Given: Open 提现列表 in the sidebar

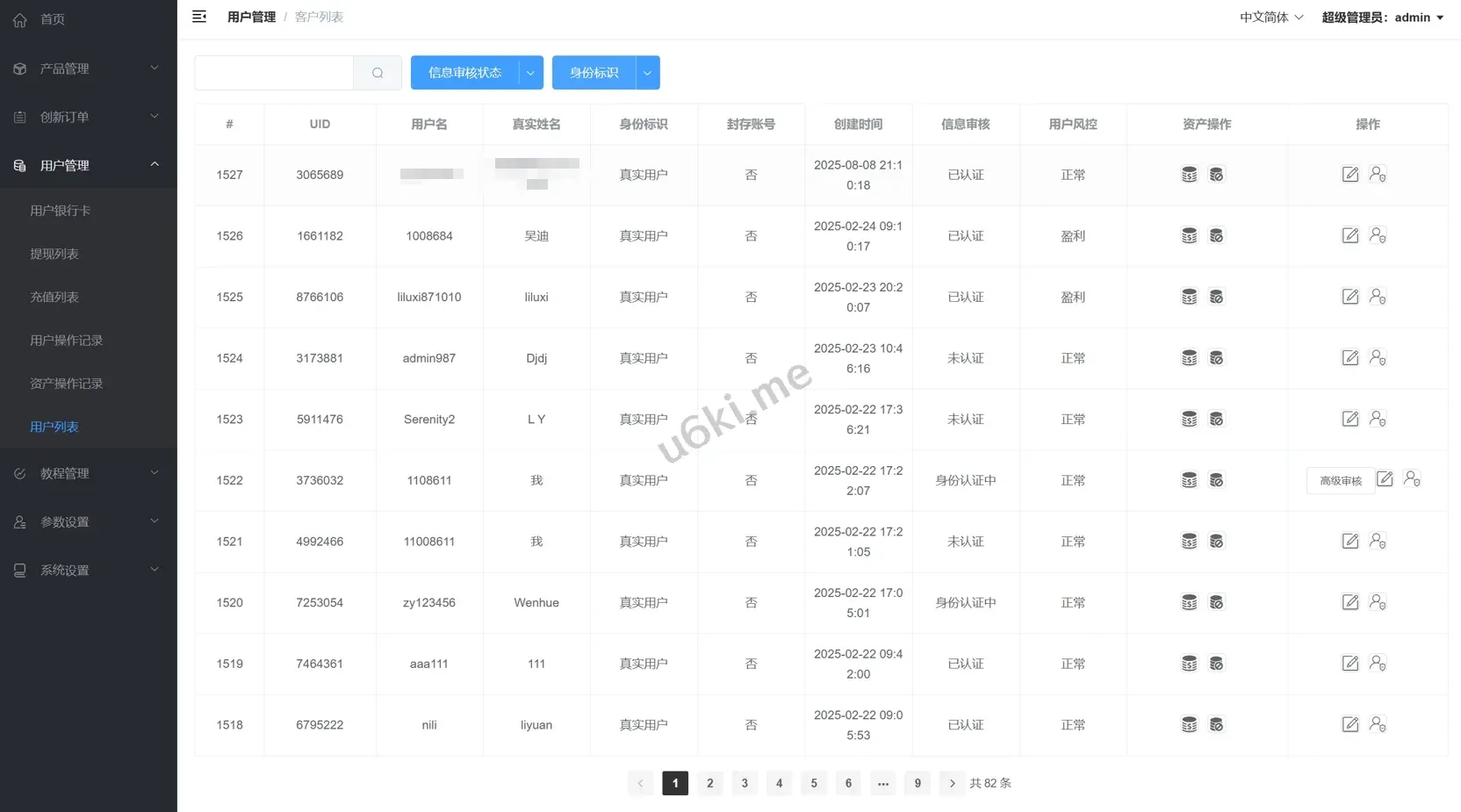Looking at the screenshot, I should (54, 254).
